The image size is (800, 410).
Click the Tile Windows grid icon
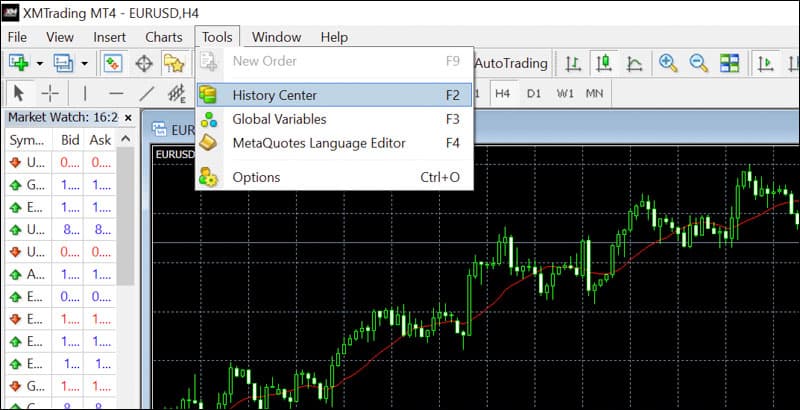(729, 63)
